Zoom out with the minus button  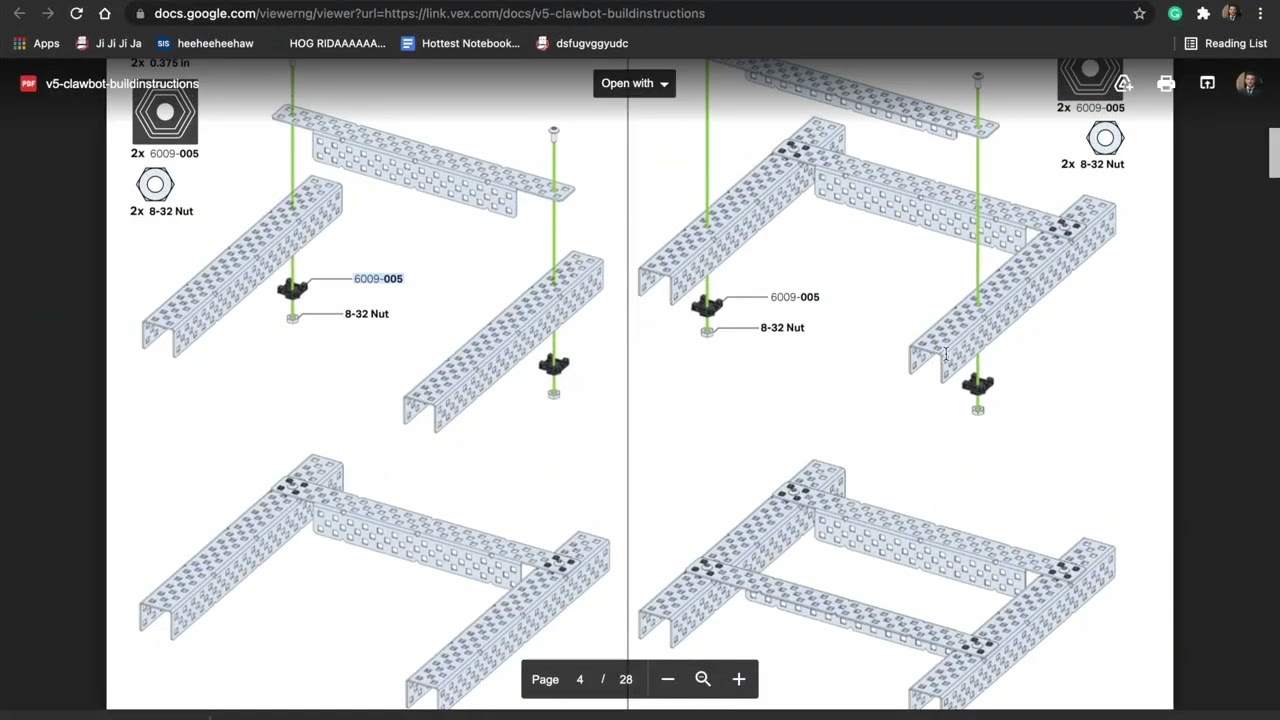click(668, 679)
